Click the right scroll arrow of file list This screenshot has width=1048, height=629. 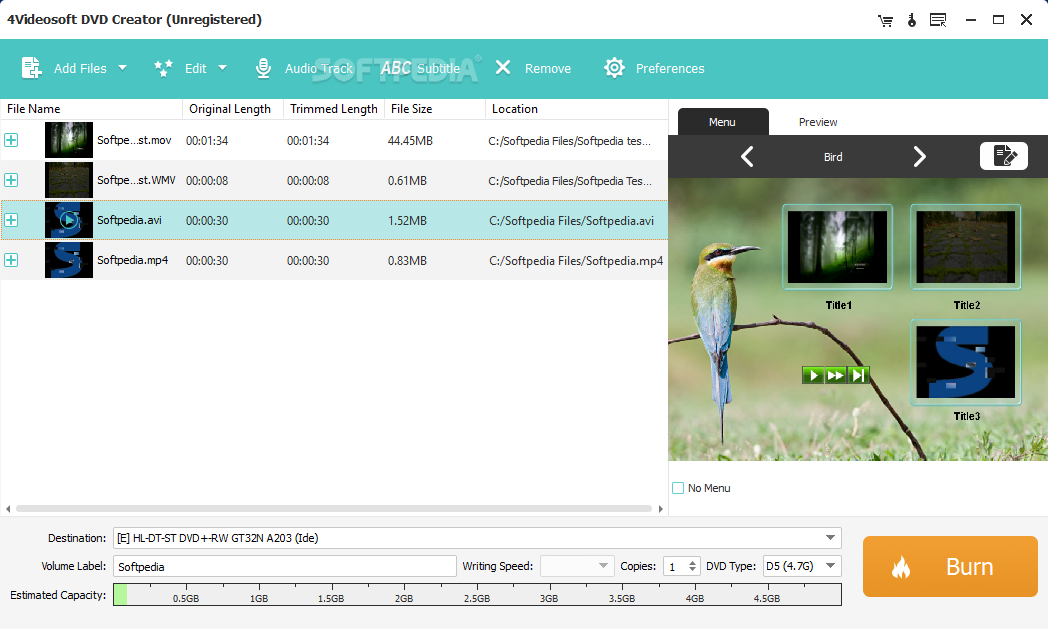(x=660, y=509)
